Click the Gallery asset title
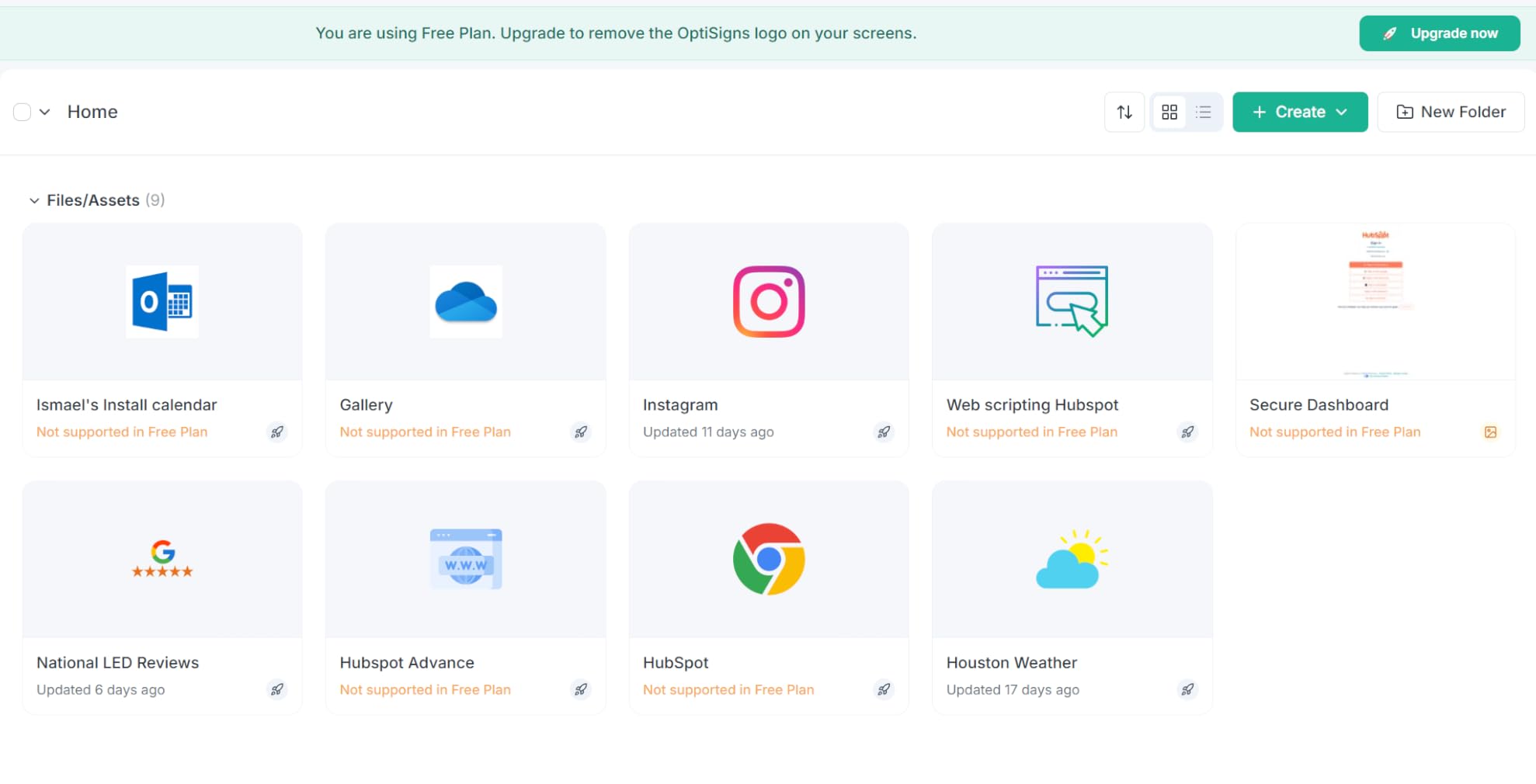Image resolution: width=1536 pixels, height=784 pixels. (367, 404)
